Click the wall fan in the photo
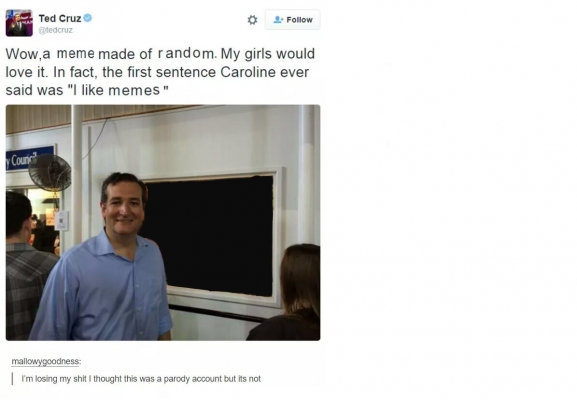 (x=50, y=173)
